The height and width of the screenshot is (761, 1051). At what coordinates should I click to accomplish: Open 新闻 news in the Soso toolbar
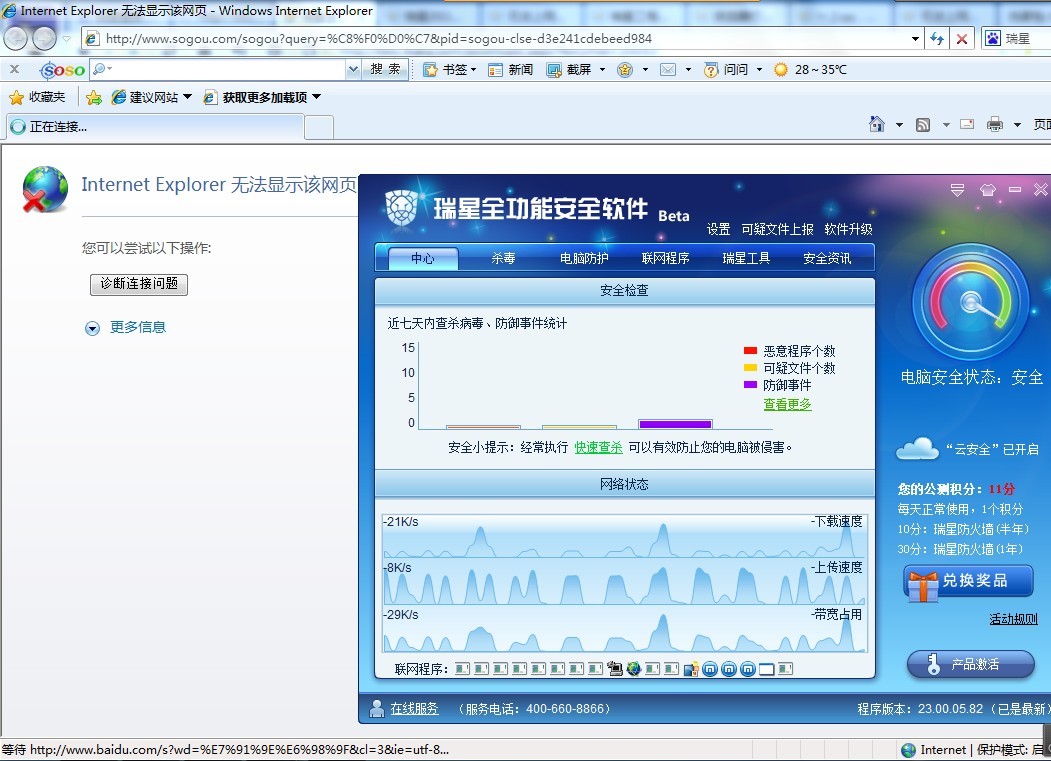point(511,70)
